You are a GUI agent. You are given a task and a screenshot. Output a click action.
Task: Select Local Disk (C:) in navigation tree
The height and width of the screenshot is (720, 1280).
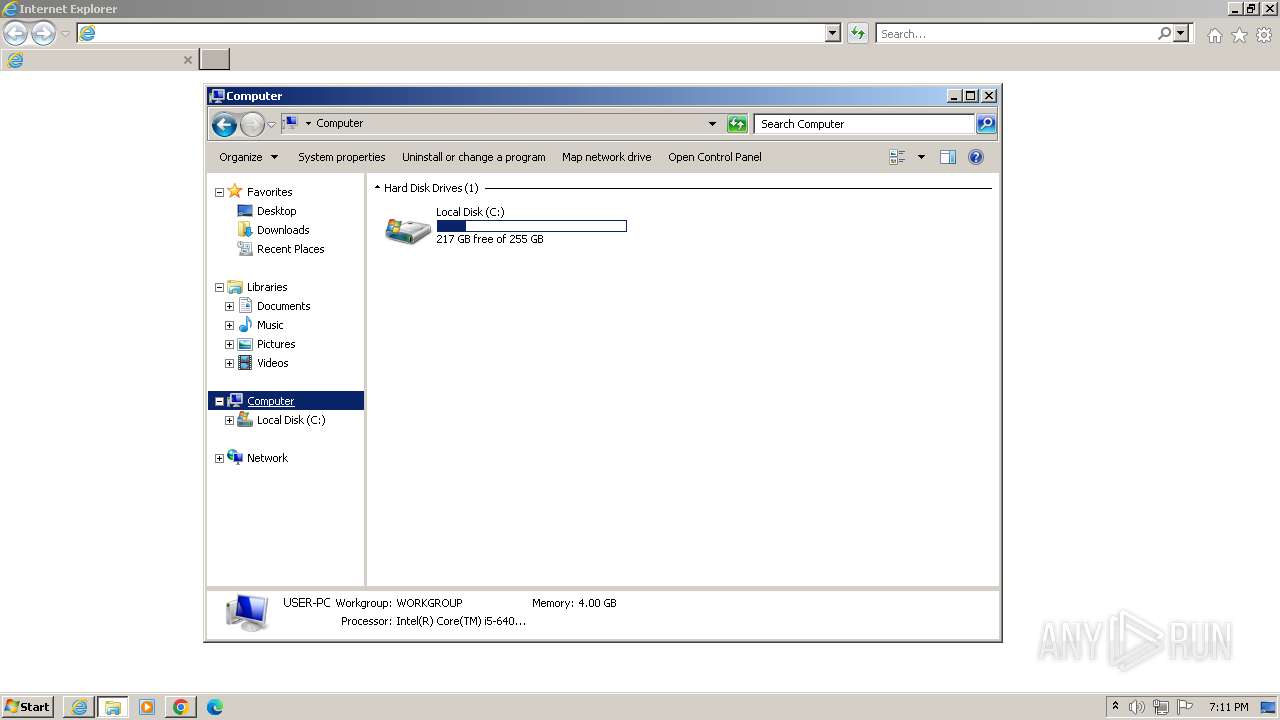[290, 420]
